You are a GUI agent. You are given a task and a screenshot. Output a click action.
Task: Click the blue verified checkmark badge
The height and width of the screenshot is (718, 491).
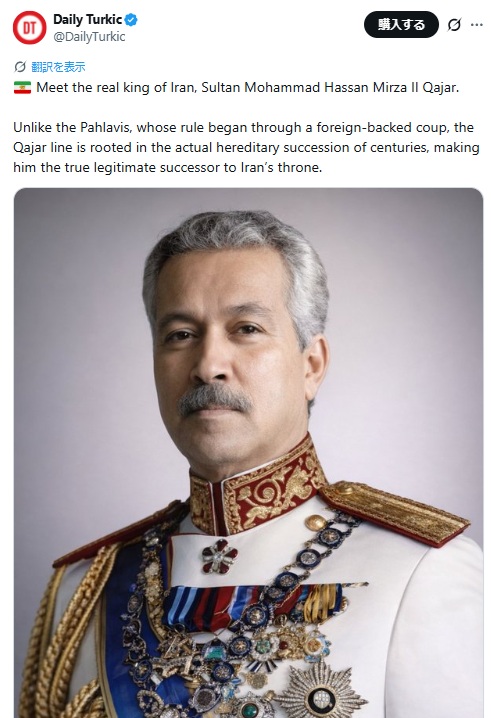(131, 20)
